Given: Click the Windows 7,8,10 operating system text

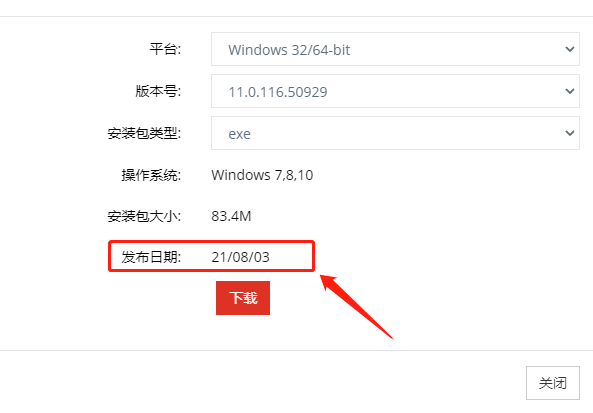Looking at the screenshot, I should [262, 175].
